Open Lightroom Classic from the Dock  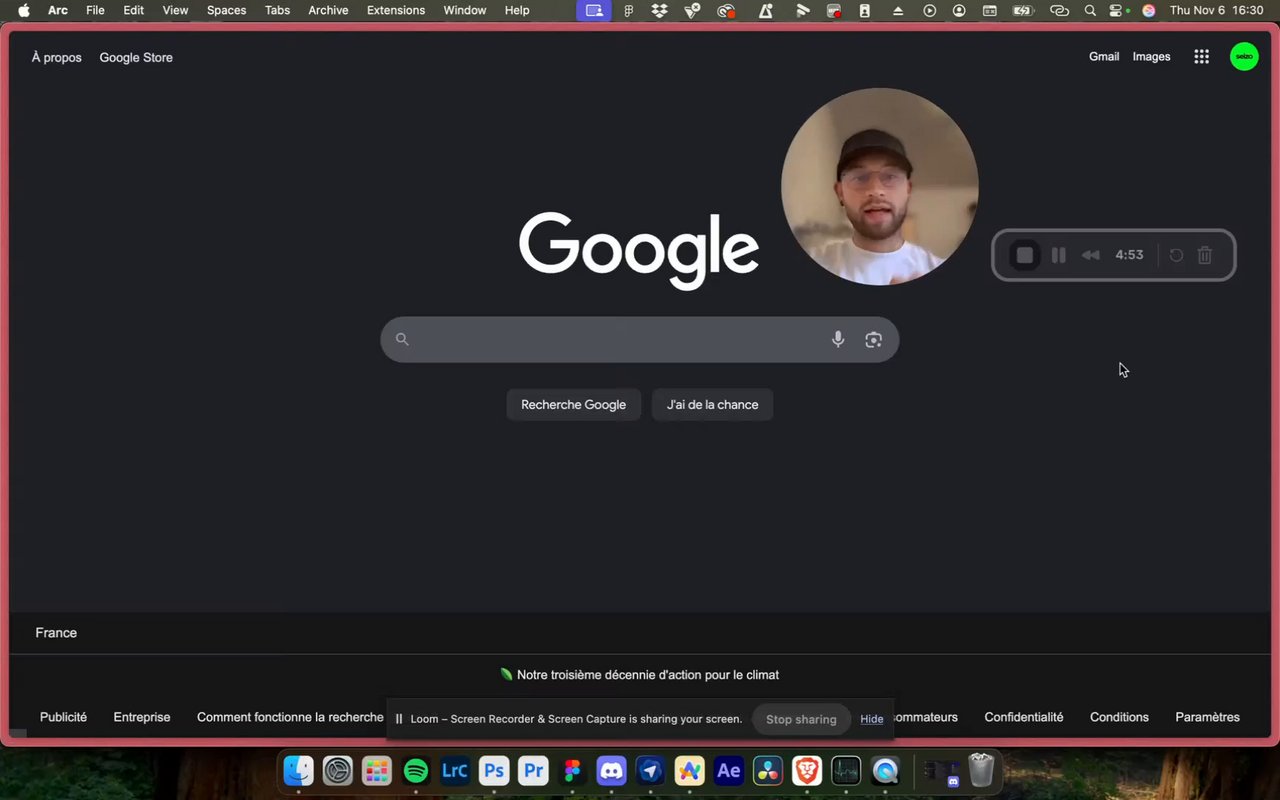455,770
